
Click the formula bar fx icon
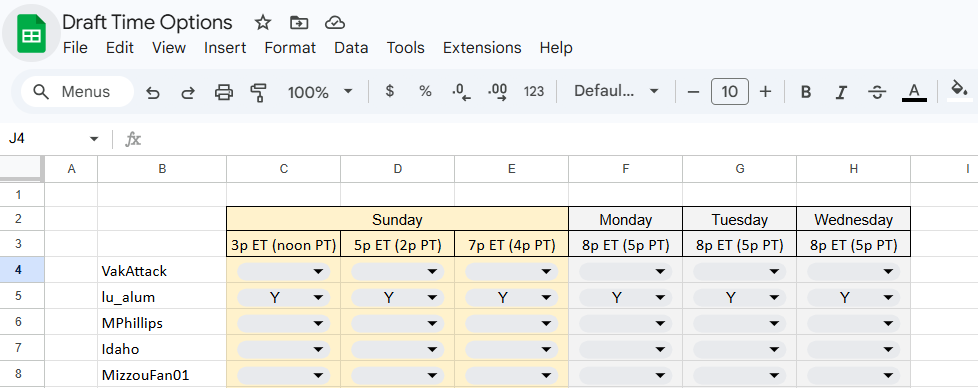pyautogui.click(x=133, y=139)
